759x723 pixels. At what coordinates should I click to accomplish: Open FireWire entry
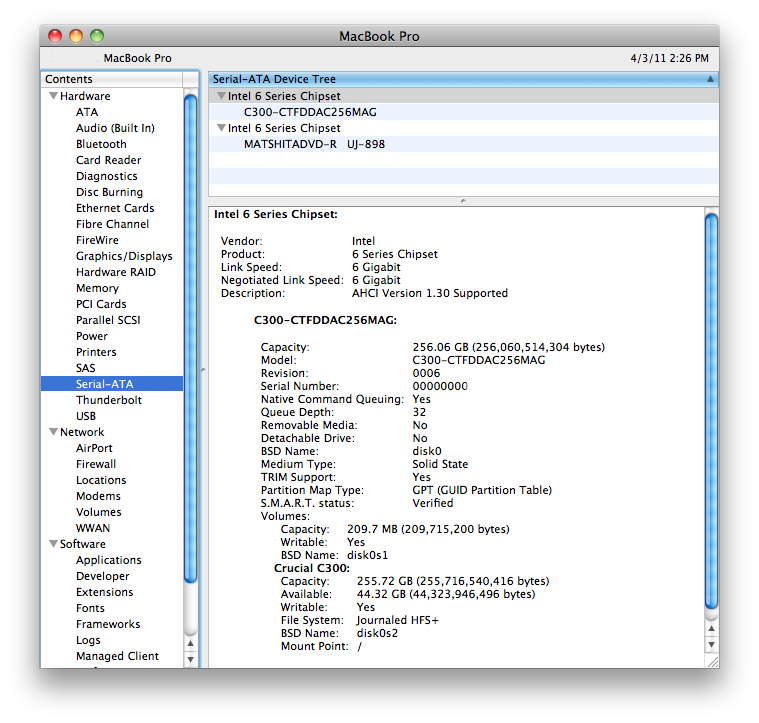[97, 240]
